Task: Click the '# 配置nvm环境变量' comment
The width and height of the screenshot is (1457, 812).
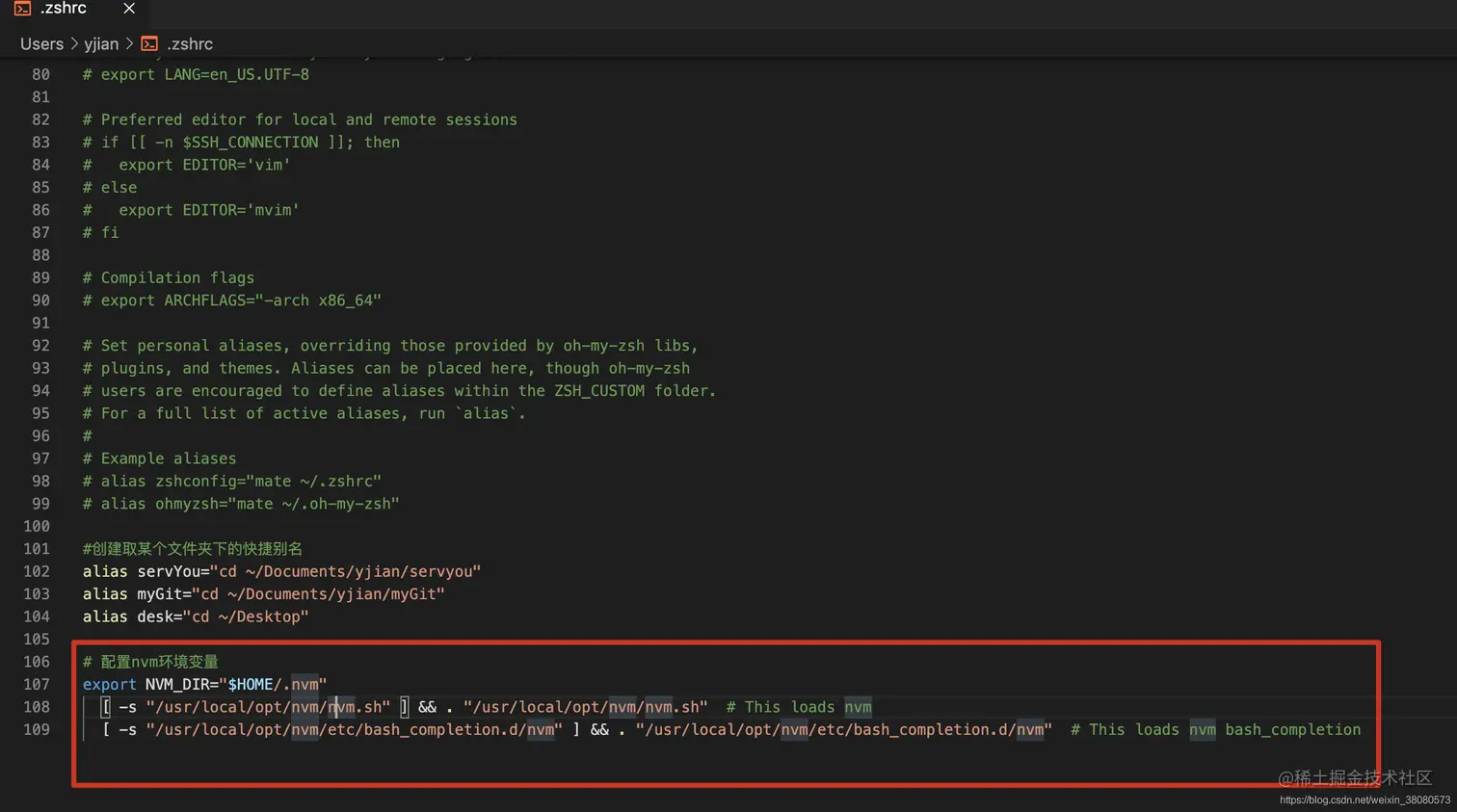Action: point(150,662)
